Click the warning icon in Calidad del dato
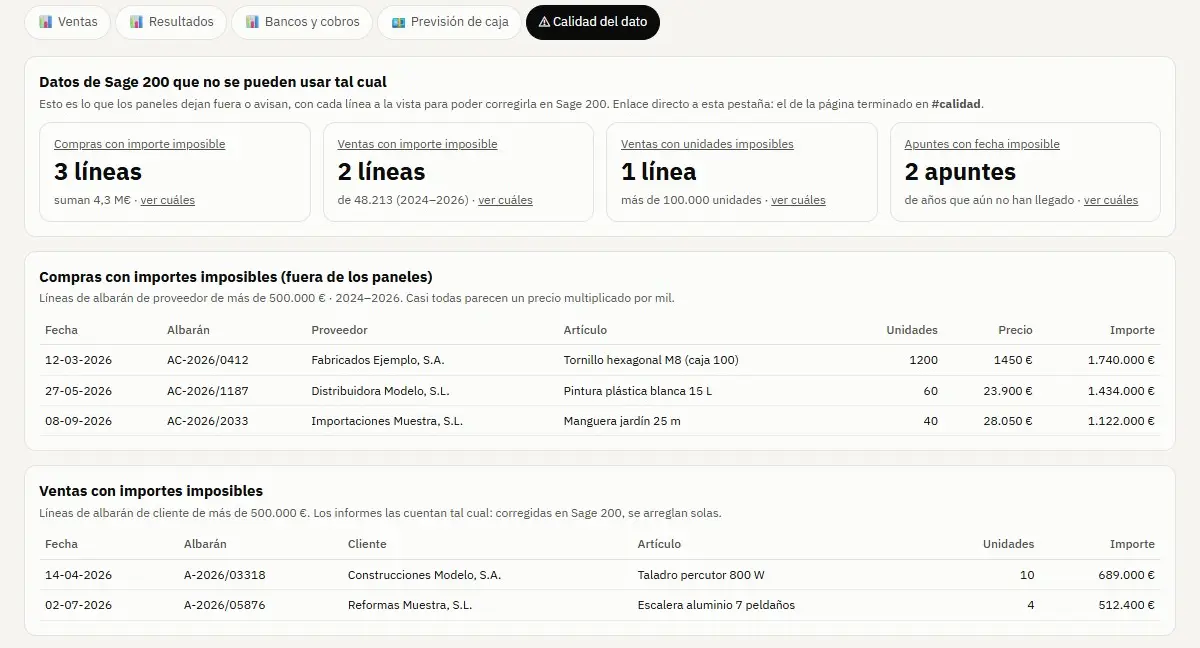Viewport: 1200px width, 648px height. [544, 22]
